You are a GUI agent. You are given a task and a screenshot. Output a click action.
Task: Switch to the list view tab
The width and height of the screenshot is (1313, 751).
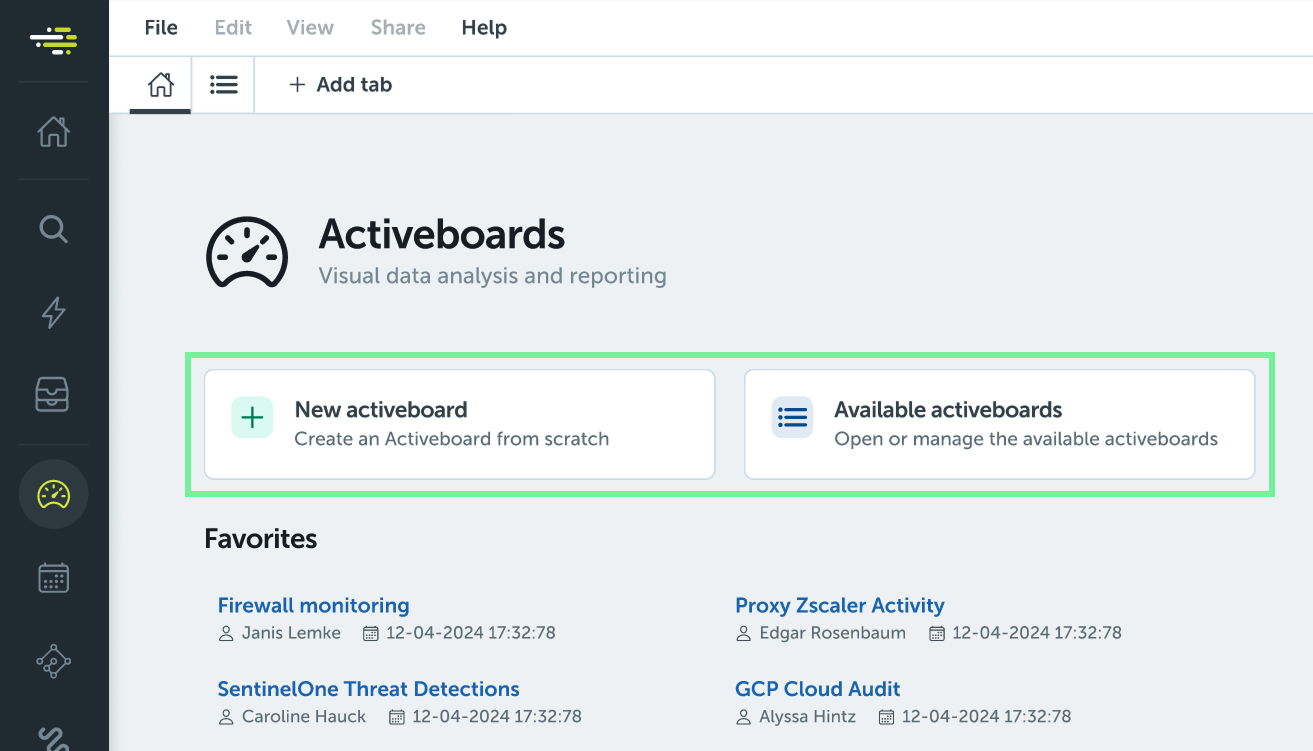223,85
